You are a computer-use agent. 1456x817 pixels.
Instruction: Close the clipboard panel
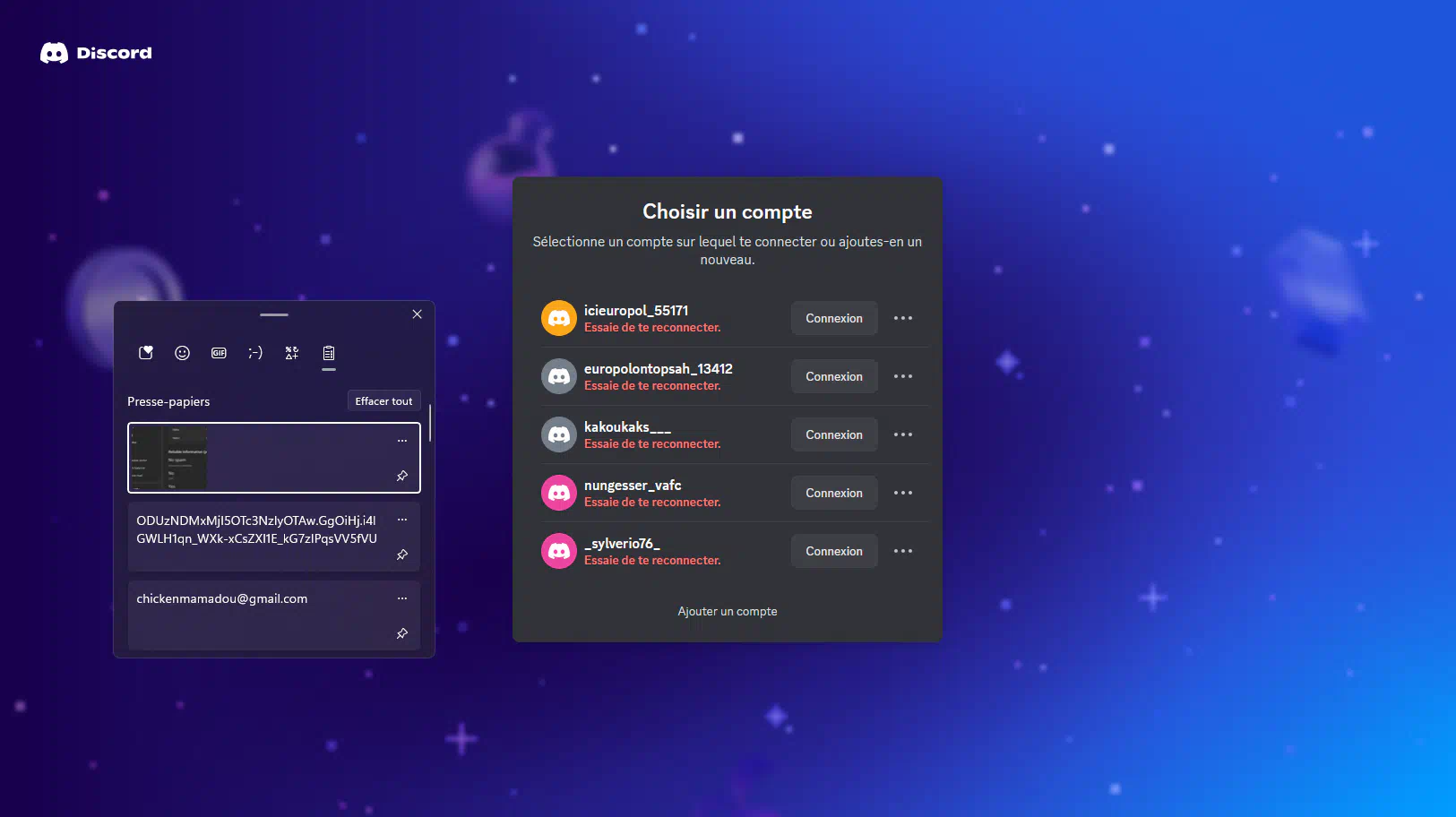417,314
